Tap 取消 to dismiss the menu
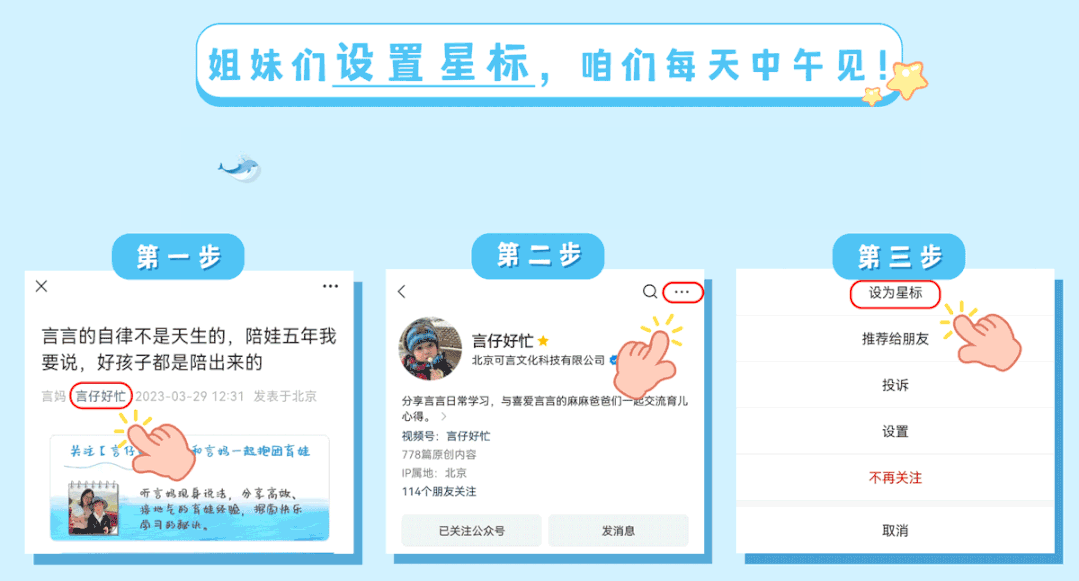This screenshot has height=581, width=1079. [x=895, y=531]
